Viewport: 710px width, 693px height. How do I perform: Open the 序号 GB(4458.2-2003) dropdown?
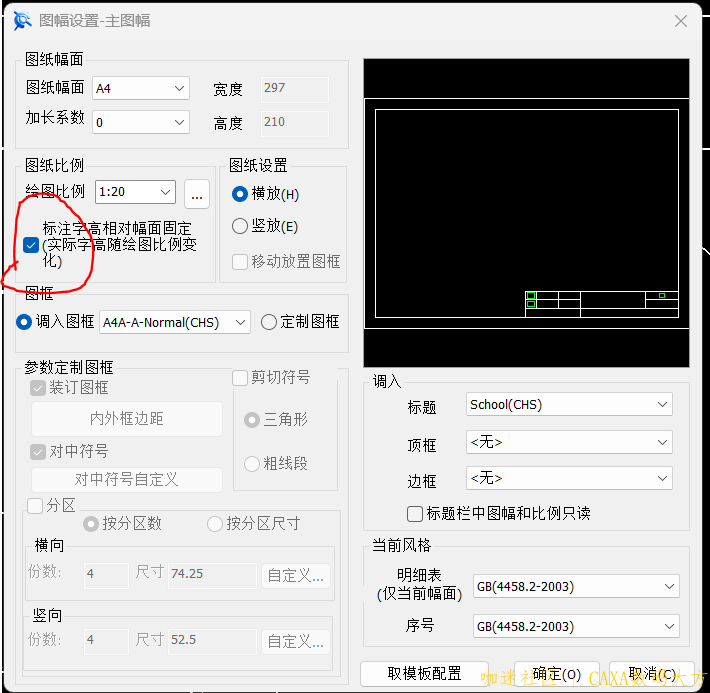(576, 626)
